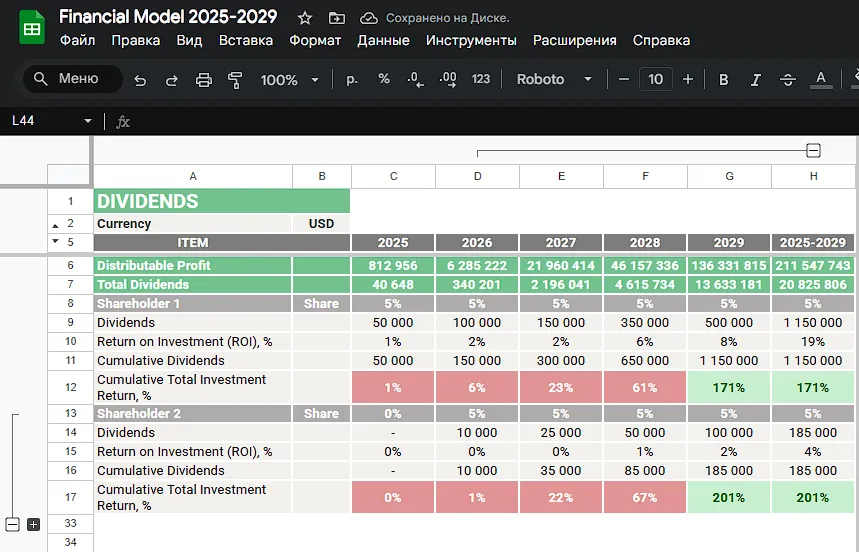859x552 pixels.
Task: Click the redo arrow icon
Action: point(172,80)
